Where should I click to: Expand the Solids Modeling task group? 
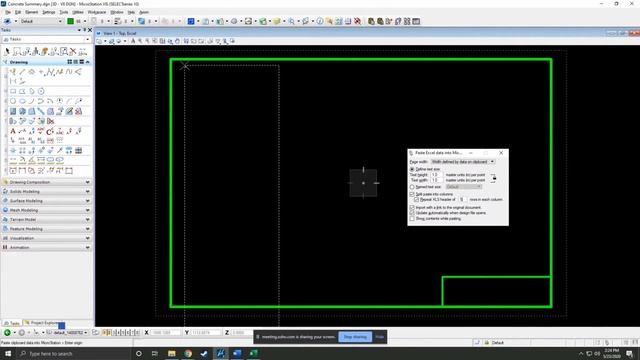coord(46,191)
